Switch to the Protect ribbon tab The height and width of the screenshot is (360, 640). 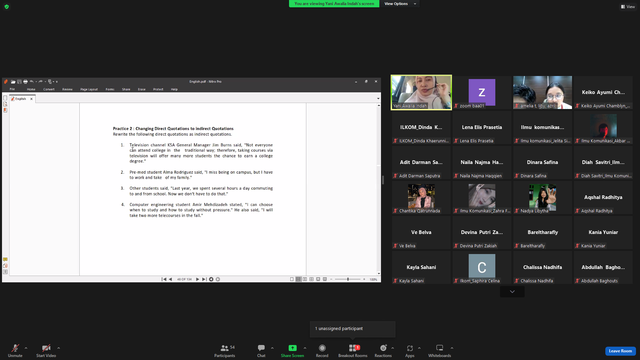(x=158, y=89)
